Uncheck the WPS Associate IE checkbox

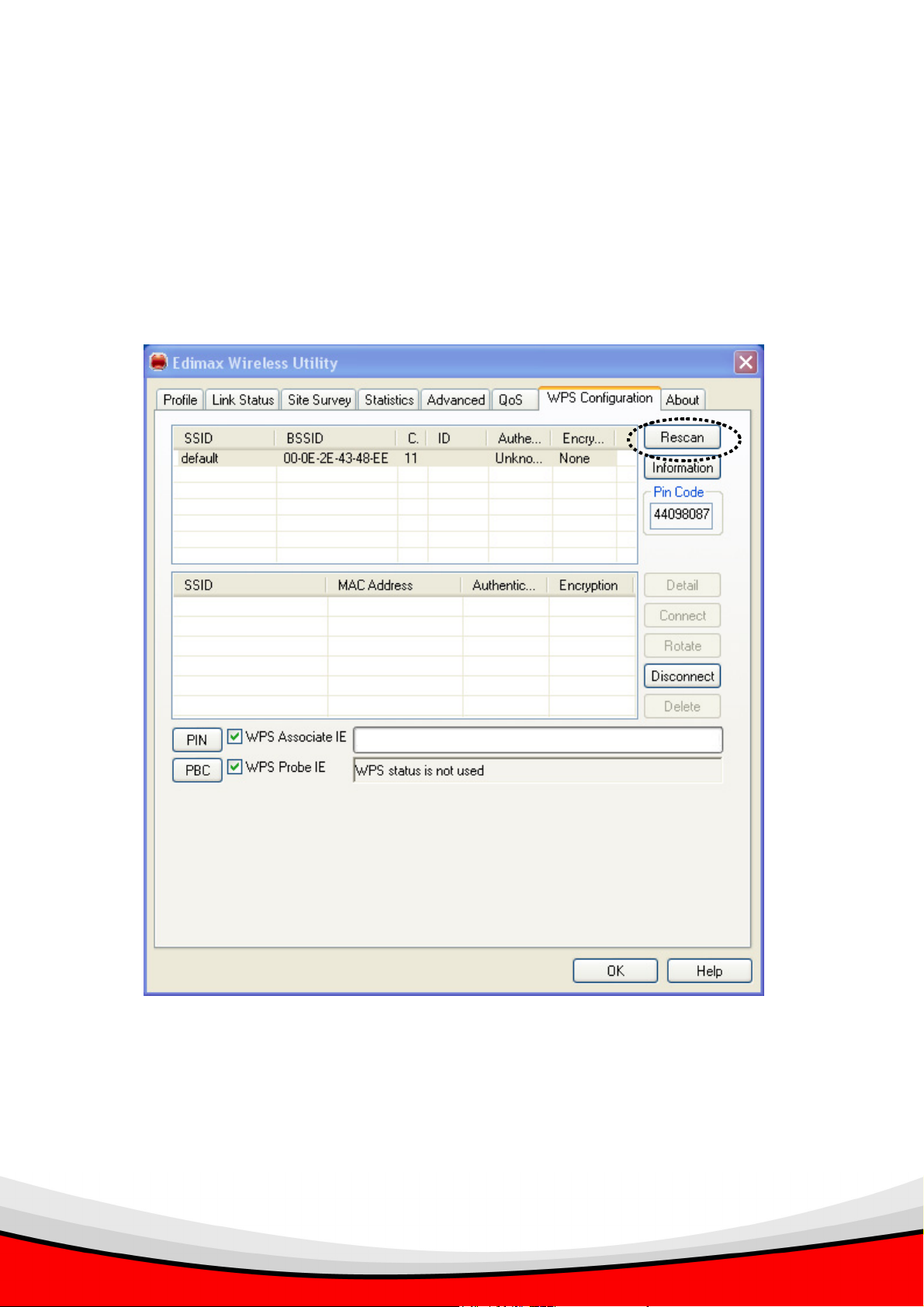coord(234,736)
